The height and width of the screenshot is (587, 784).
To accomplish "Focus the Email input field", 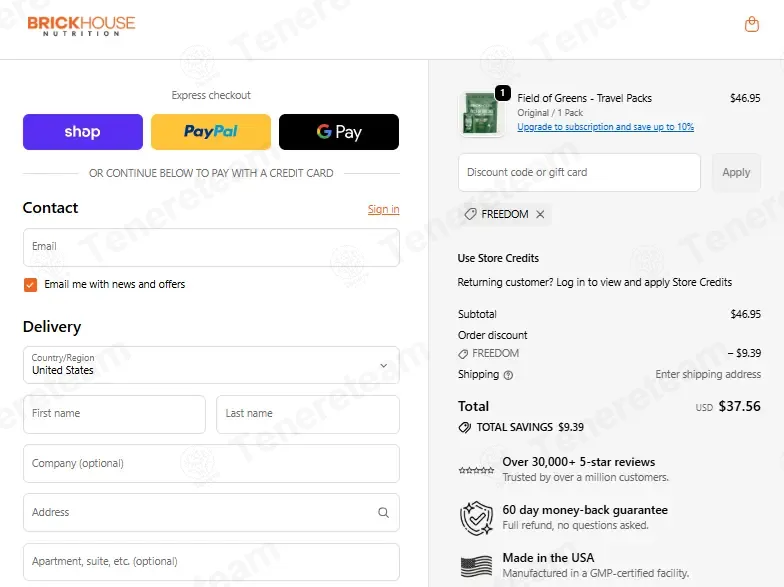I will click(211, 248).
